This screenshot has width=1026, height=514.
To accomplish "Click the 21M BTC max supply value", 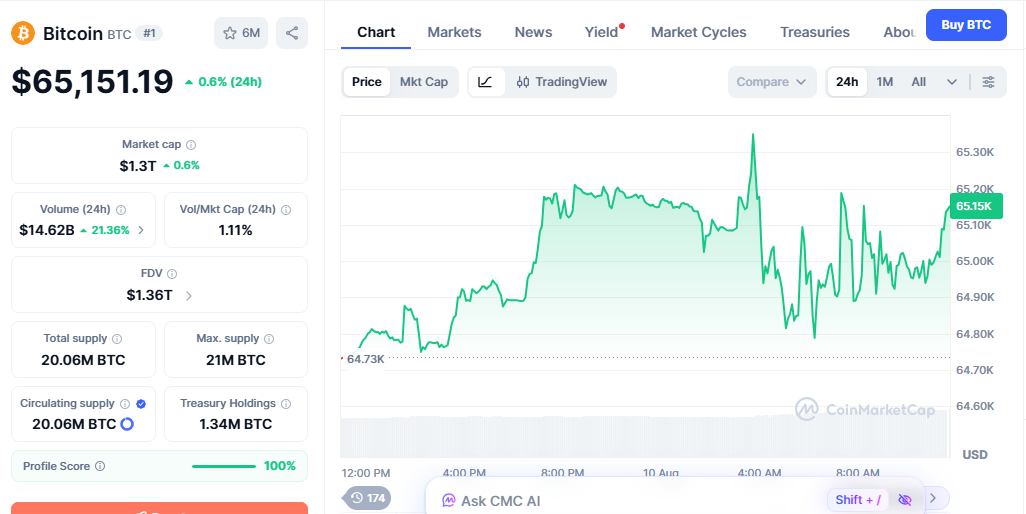I will click(236, 360).
